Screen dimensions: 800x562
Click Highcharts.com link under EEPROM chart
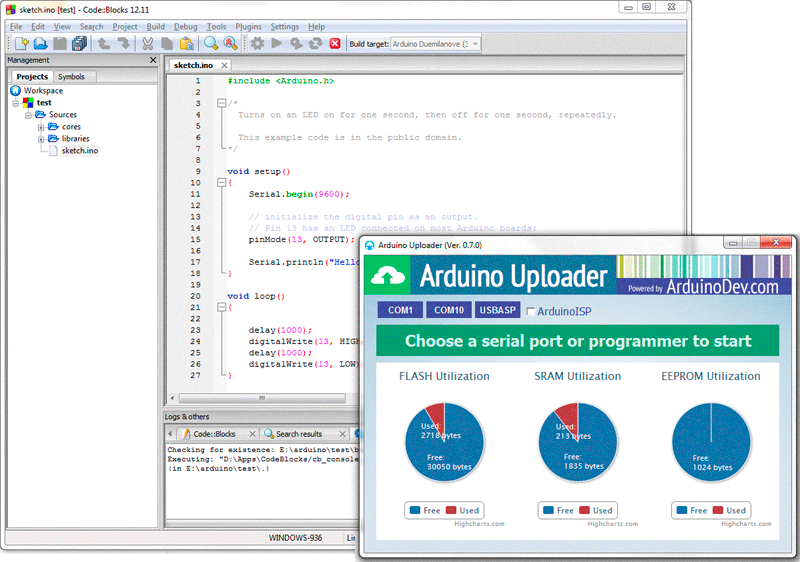pos(746,524)
